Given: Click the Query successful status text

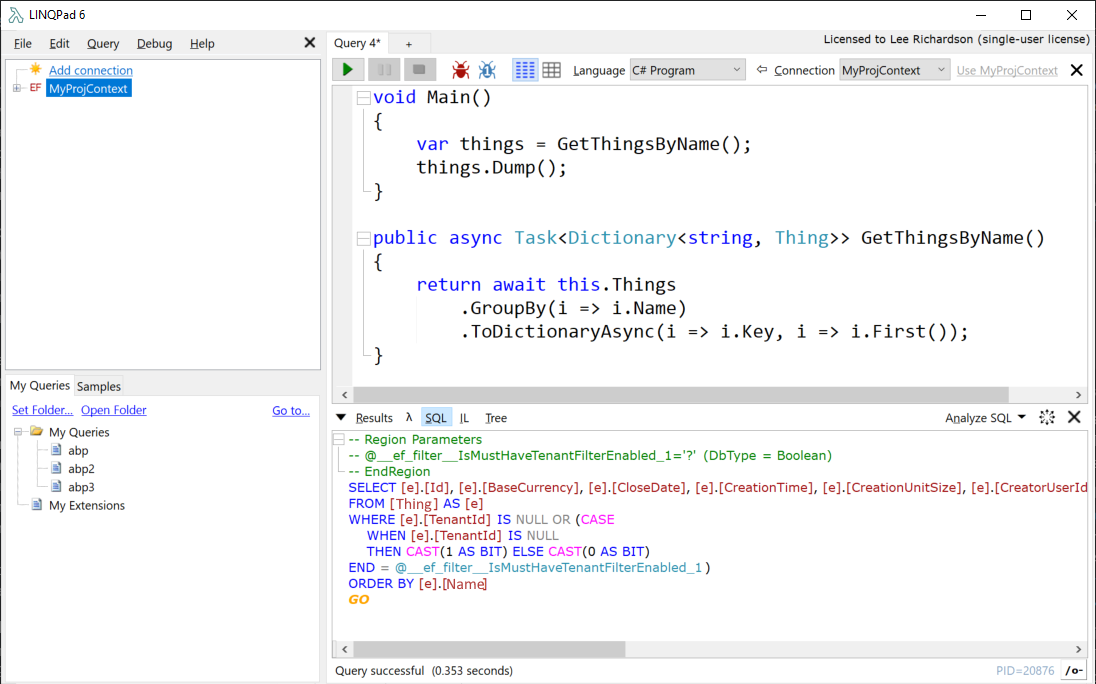Looking at the screenshot, I should tap(424, 671).
